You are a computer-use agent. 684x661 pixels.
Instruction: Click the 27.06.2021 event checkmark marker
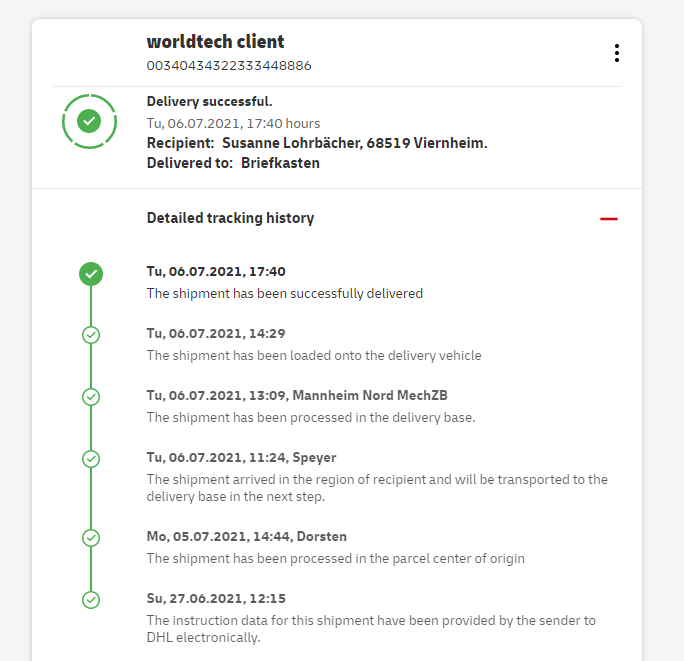tap(91, 600)
